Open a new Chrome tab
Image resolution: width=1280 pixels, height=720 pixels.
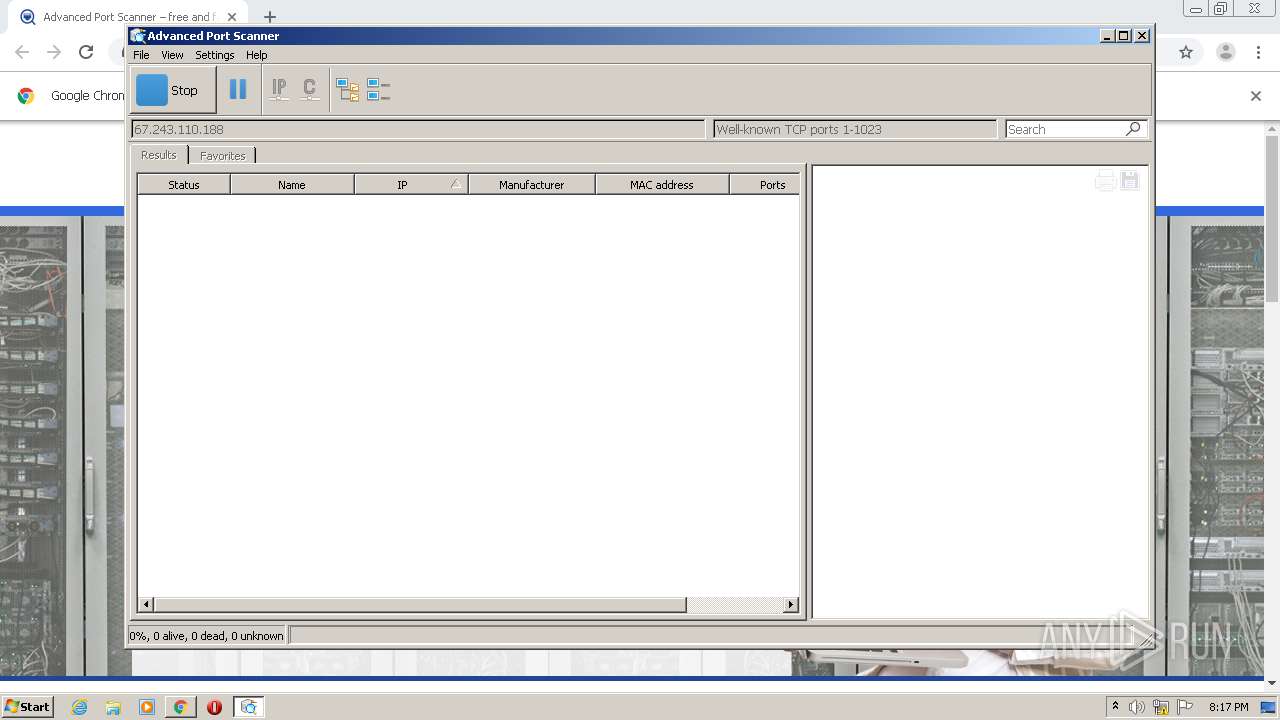pyautogui.click(x=269, y=17)
